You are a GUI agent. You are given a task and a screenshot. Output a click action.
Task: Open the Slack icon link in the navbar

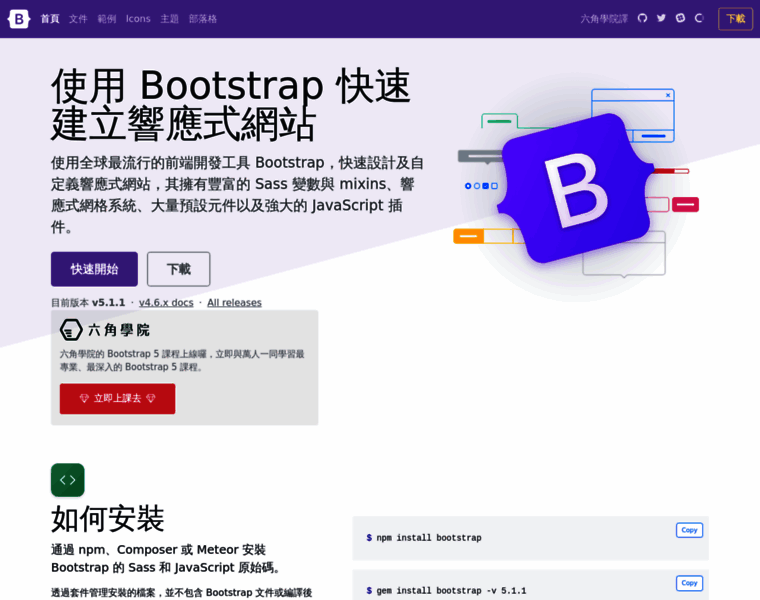(x=681, y=18)
